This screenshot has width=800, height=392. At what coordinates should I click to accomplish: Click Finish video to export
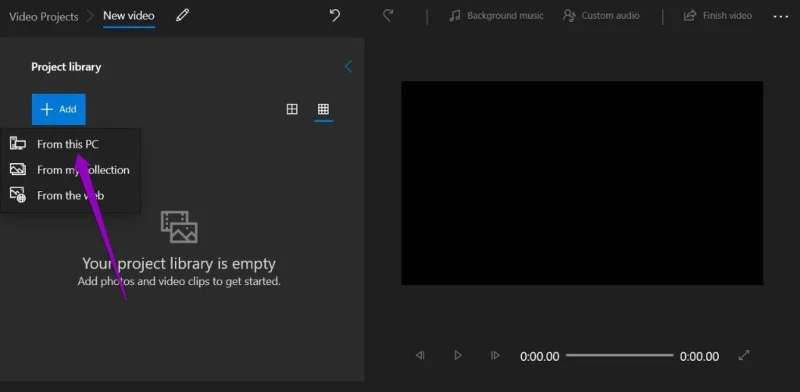717,16
